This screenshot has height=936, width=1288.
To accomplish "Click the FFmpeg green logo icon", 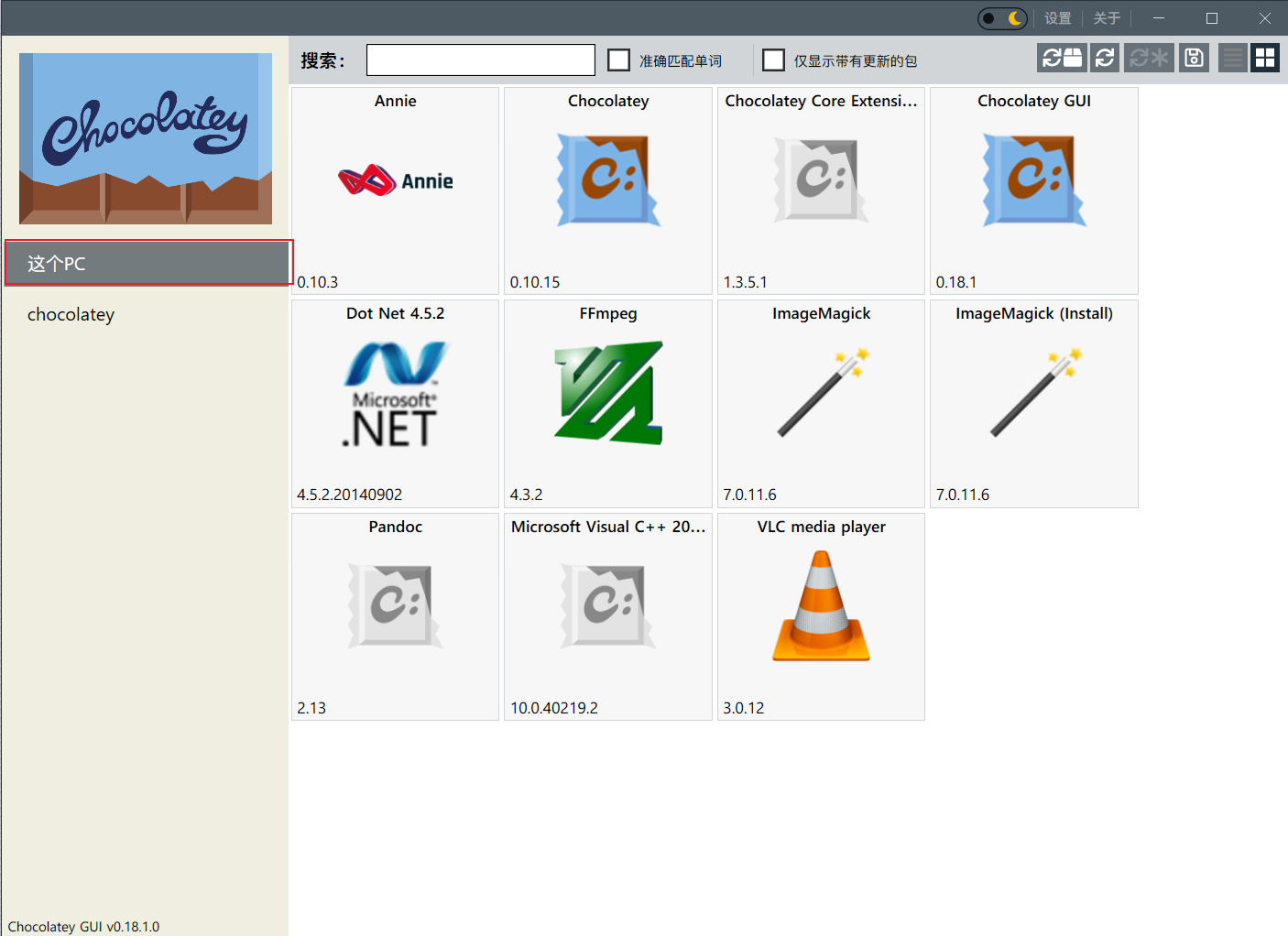I will click(x=608, y=393).
